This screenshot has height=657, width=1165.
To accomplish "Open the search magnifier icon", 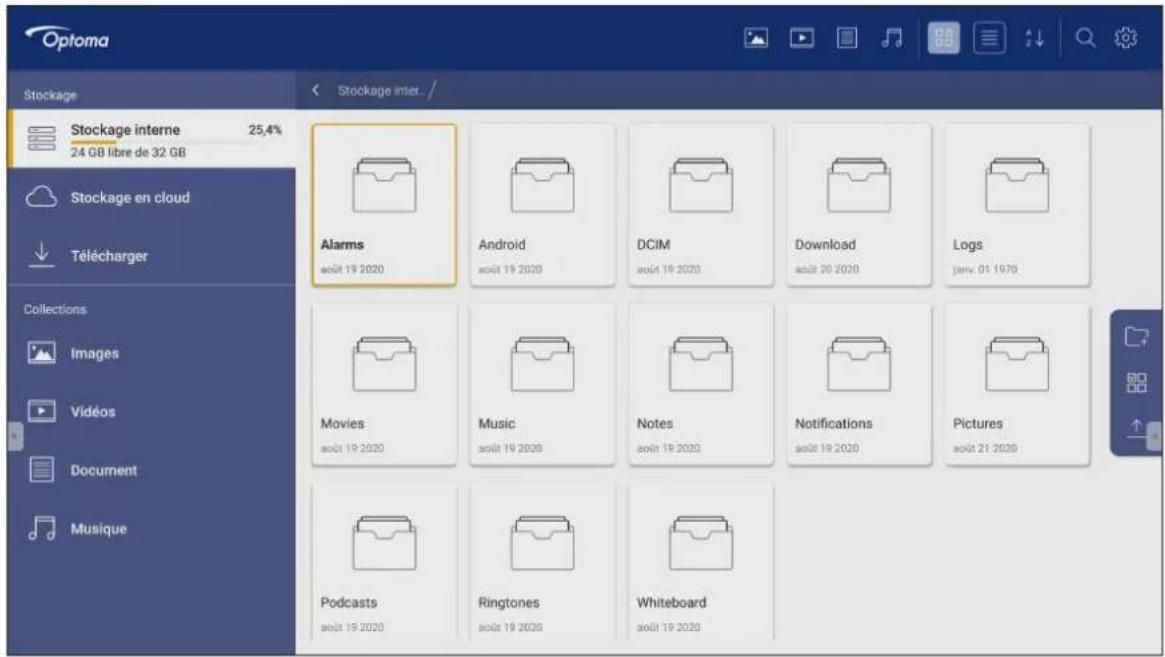I will 1086,38.
